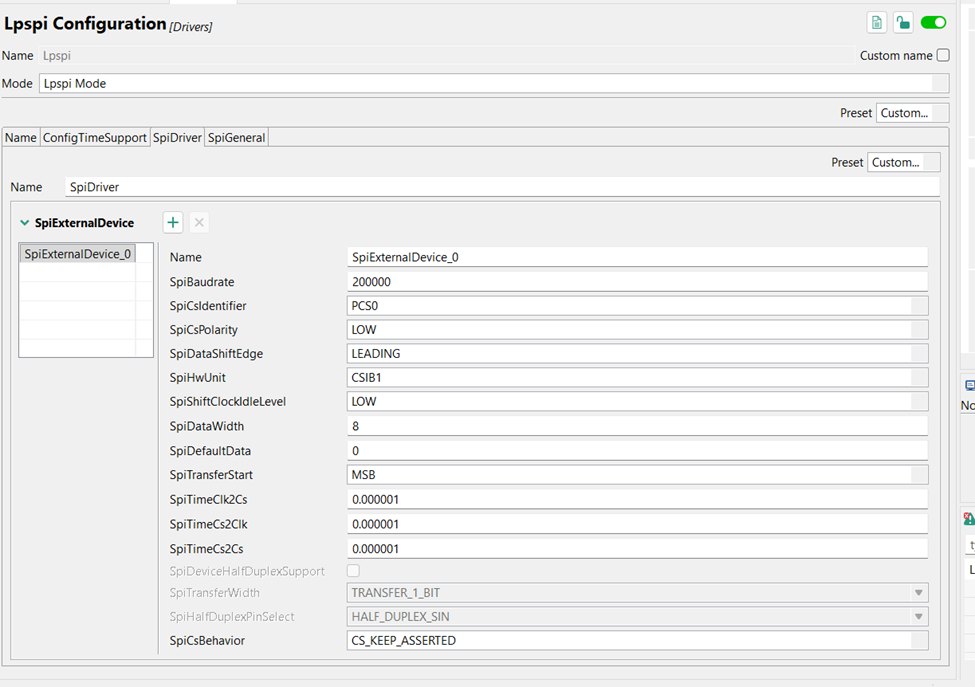The image size is (975, 687).
Task: Click the SpiBaudrate label
Action: click(x=202, y=282)
